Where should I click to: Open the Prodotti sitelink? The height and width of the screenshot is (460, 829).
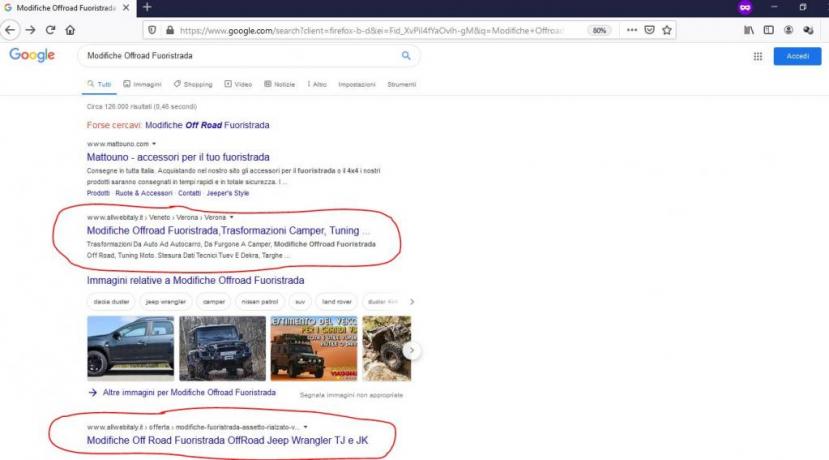click(98, 193)
